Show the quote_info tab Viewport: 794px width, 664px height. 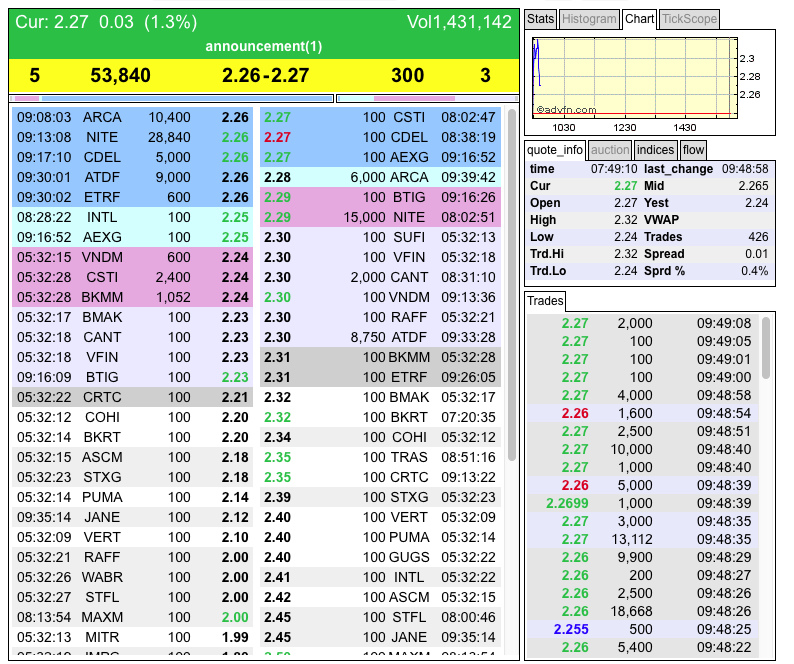(x=556, y=150)
